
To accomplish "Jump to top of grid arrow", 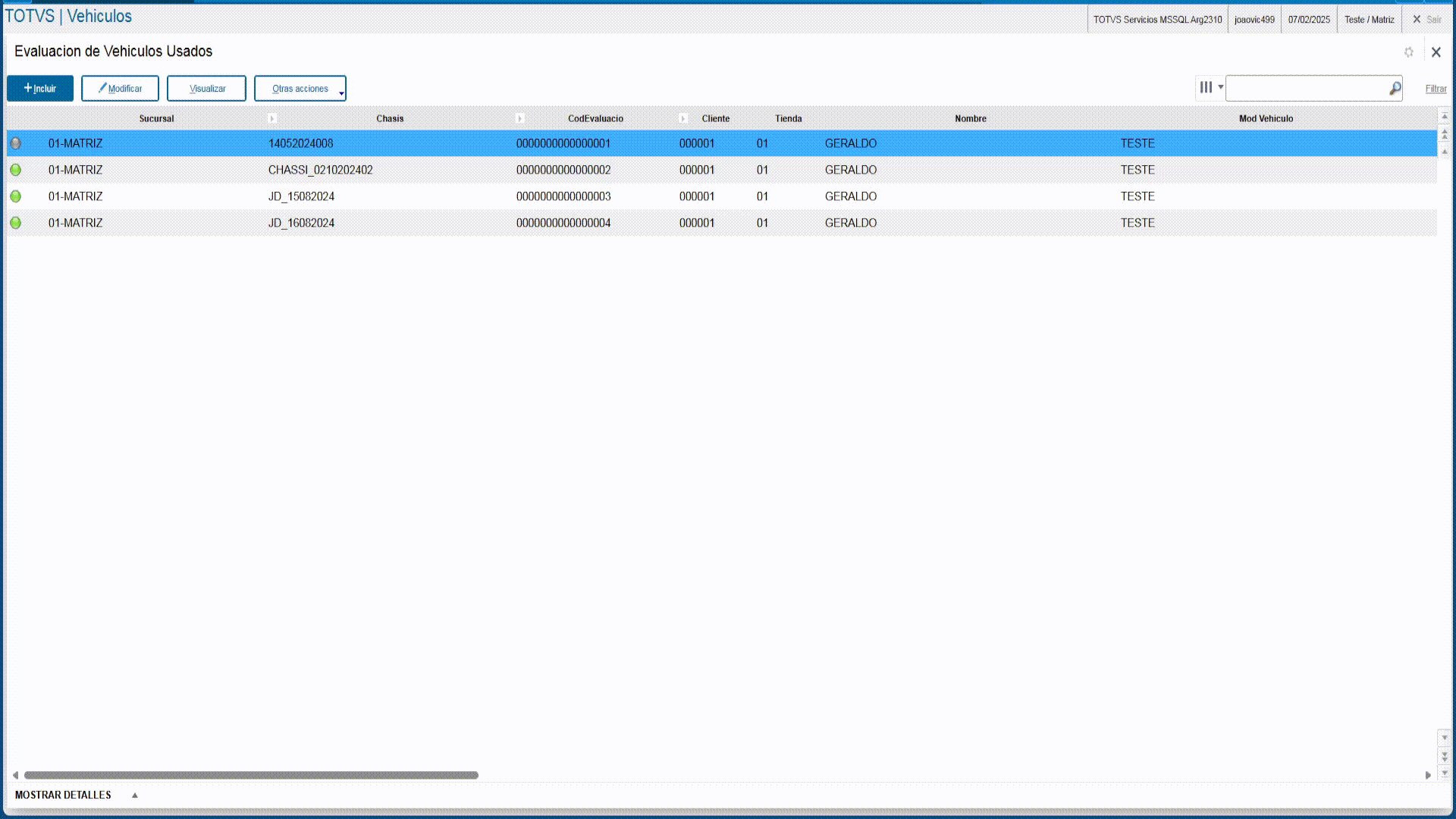I will click(x=1444, y=116).
